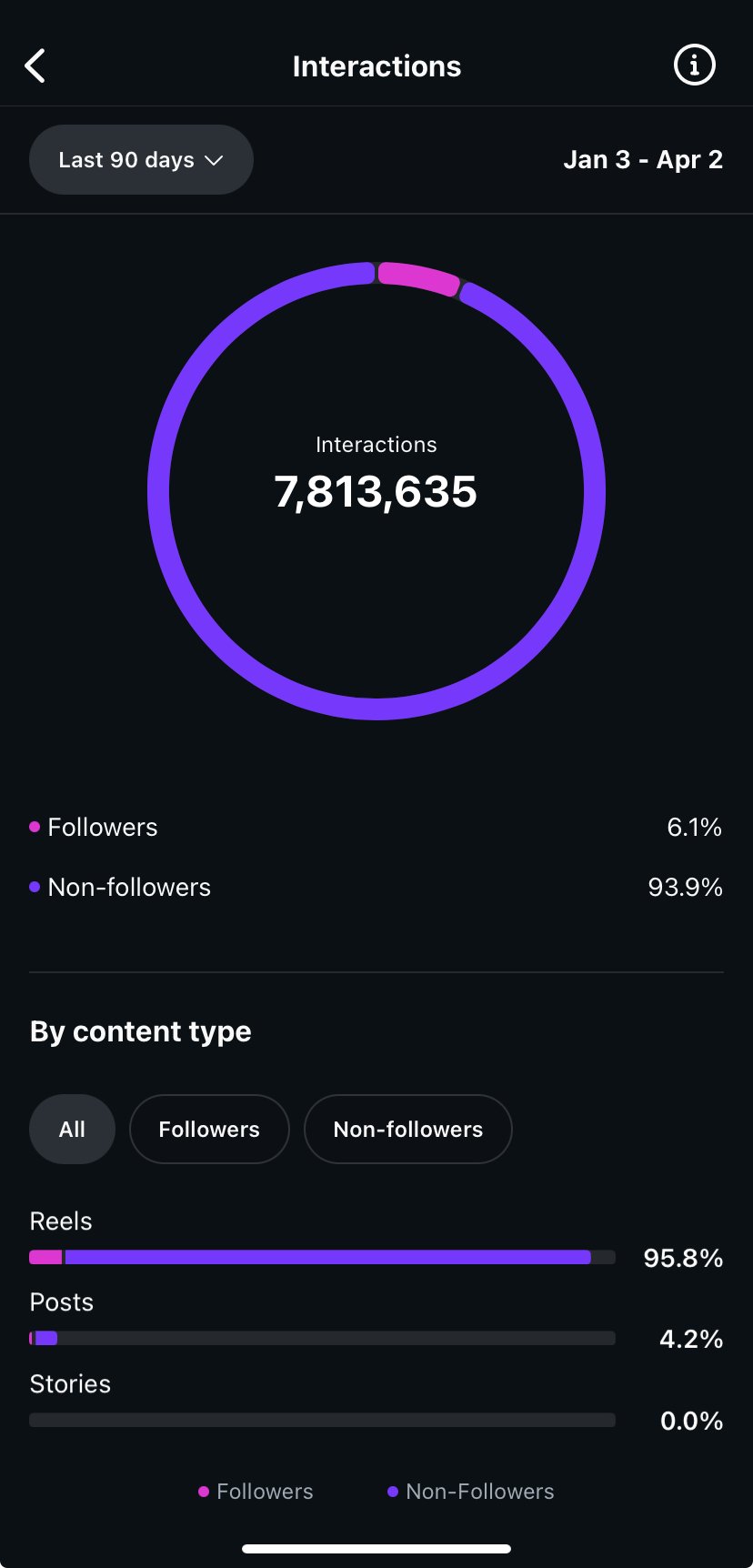Tap the home indicator bar at bottom
Screen dimensions: 753x1568
(376, 1548)
